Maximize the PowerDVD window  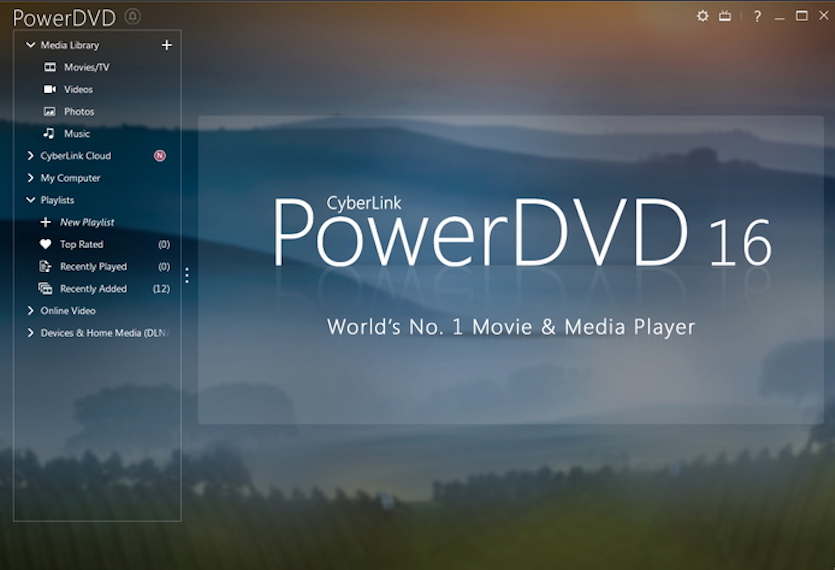(801, 16)
